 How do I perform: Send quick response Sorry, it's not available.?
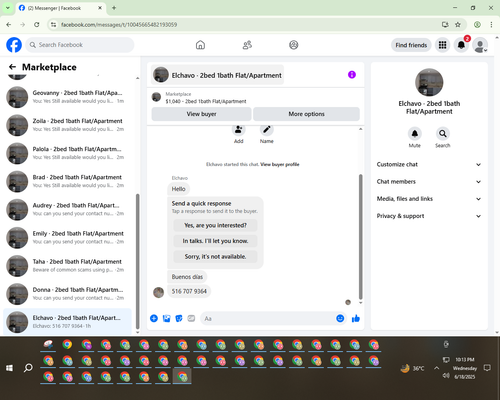(x=215, y=257)
